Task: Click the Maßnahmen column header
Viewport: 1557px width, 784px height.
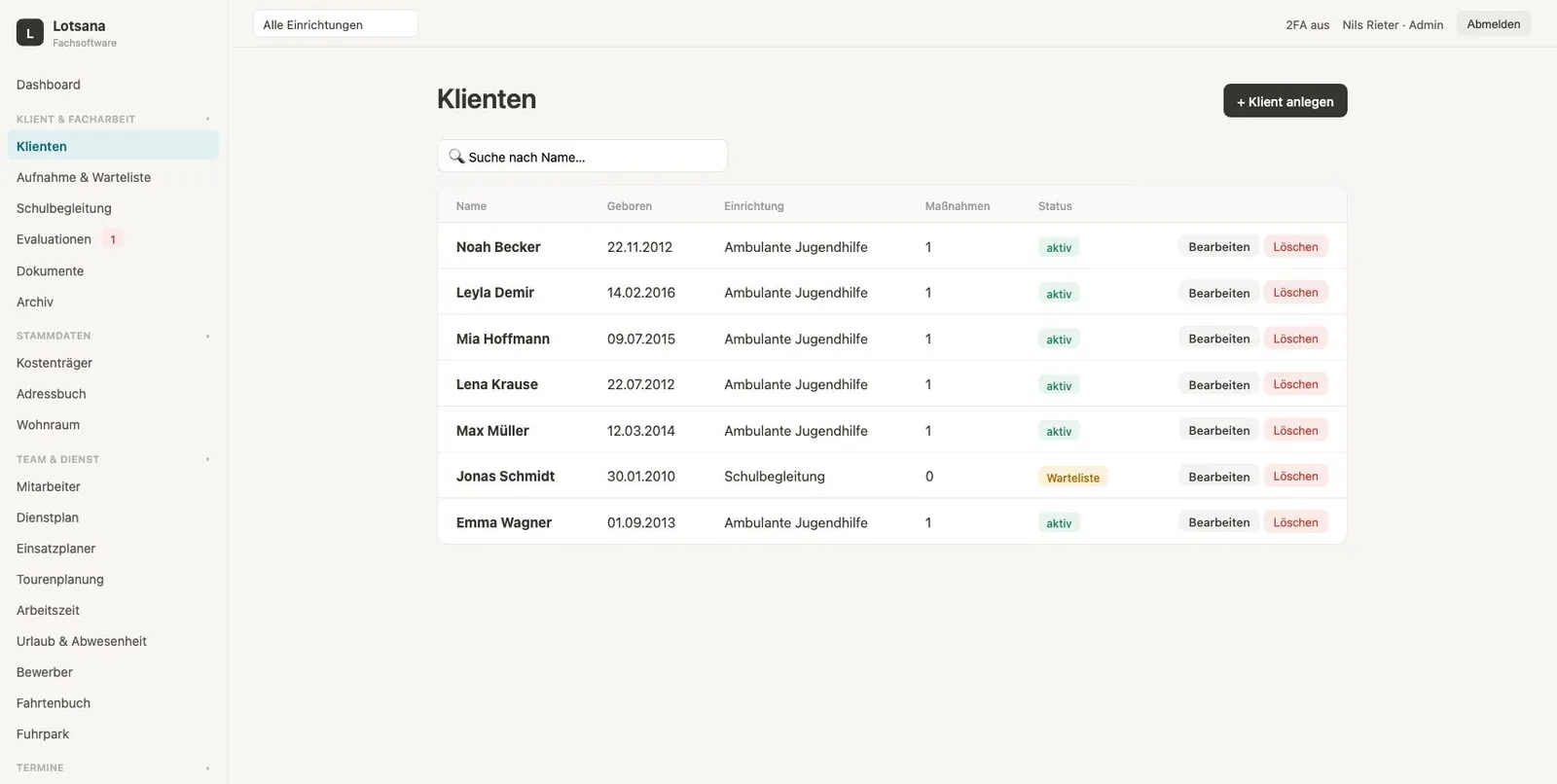Action: pyautogui.click(x=958, y=206)
